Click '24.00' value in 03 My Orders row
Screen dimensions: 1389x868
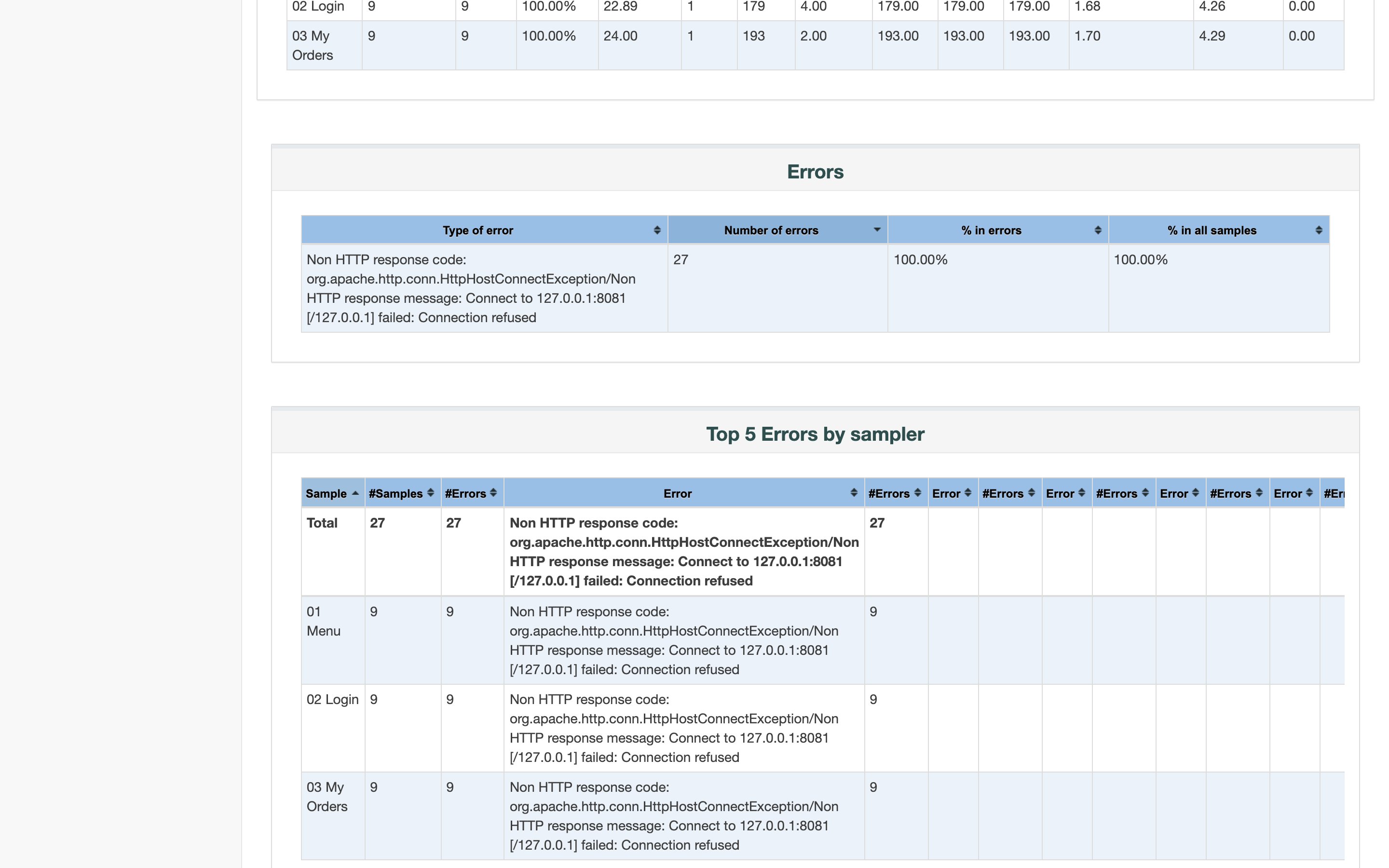(620, 36)
